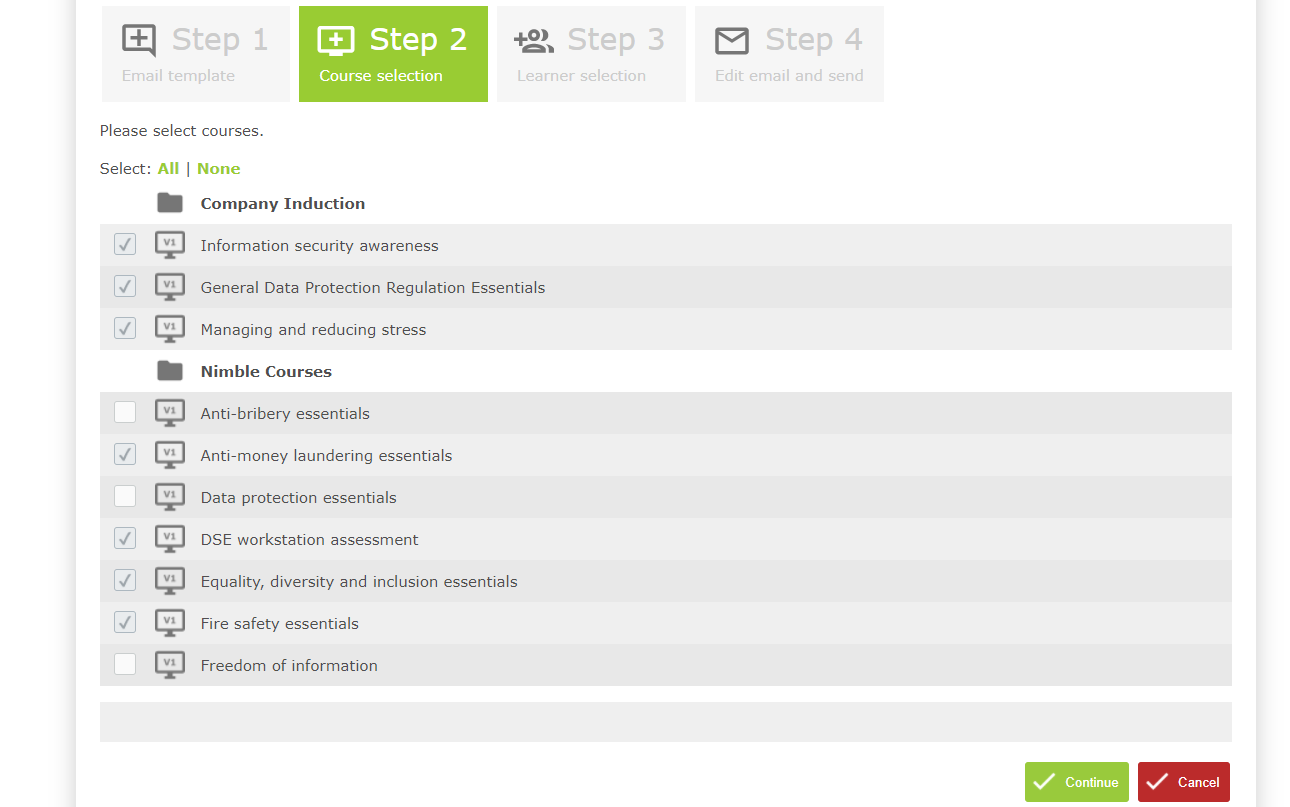Click the Managing and reducing stress course name
Image resolution: width=1290 pixels, height=807 pixels.
pyautogui.click(x=314, y=330)
